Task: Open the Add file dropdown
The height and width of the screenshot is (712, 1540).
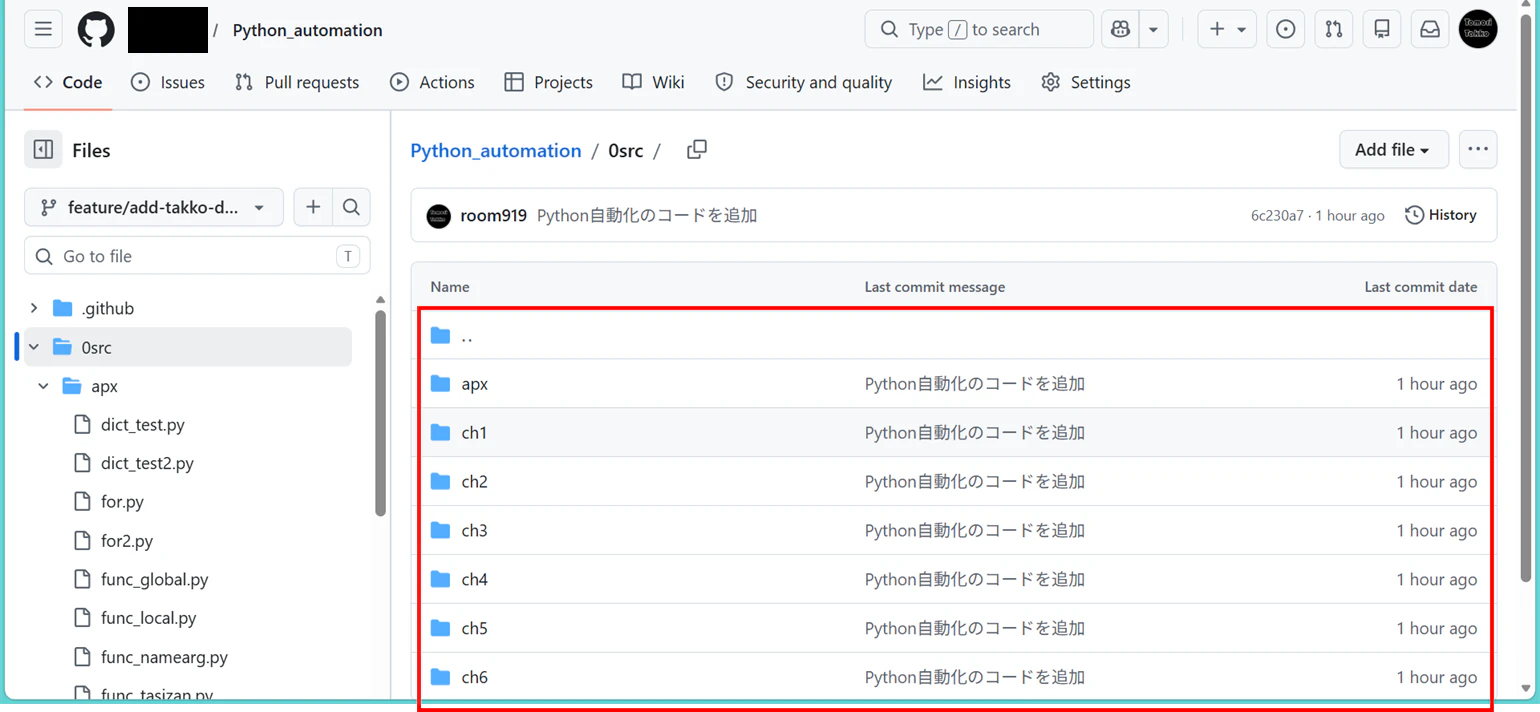Action: pyautogui.click(x=1394, y=150)
